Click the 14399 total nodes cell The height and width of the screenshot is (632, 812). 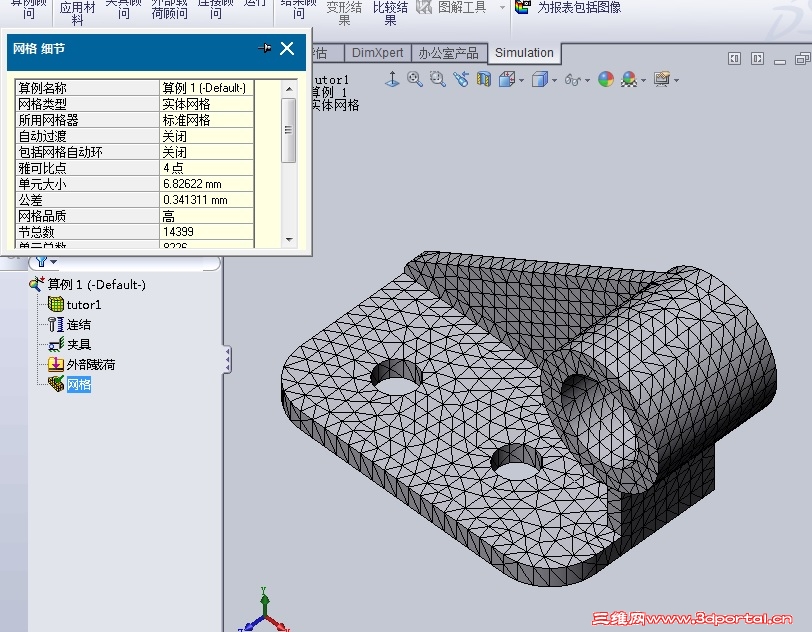(206, 232)
